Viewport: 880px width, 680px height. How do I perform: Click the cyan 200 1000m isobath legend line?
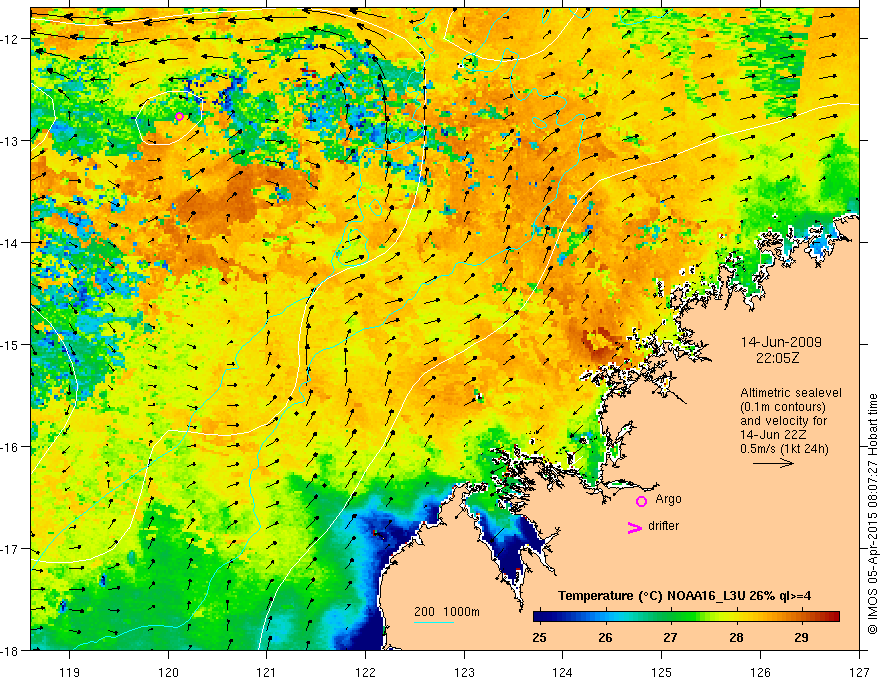click(x=434, y=622)
